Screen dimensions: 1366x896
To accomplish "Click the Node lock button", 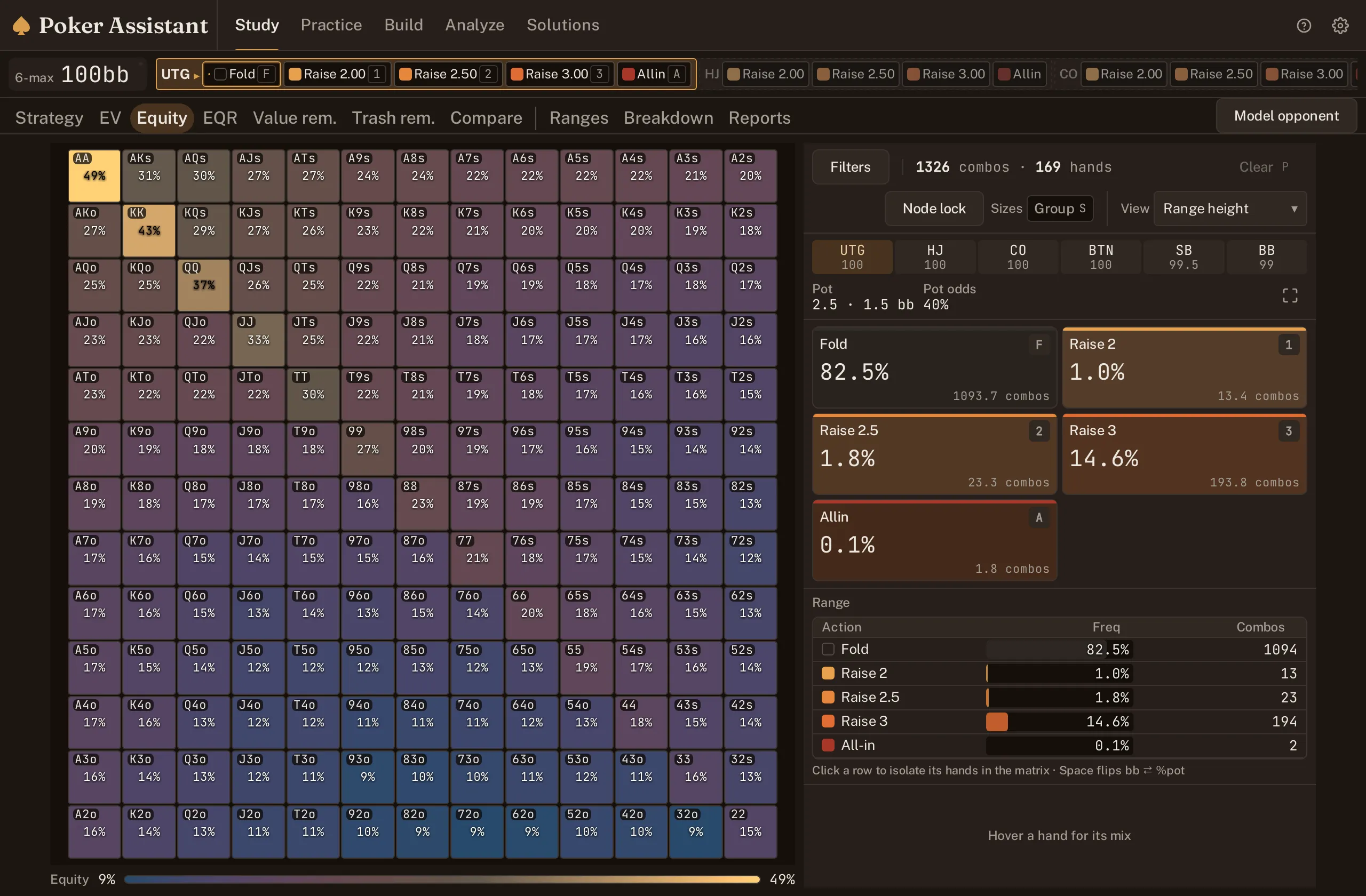I will pyautogui.click(x=934, y=209).
